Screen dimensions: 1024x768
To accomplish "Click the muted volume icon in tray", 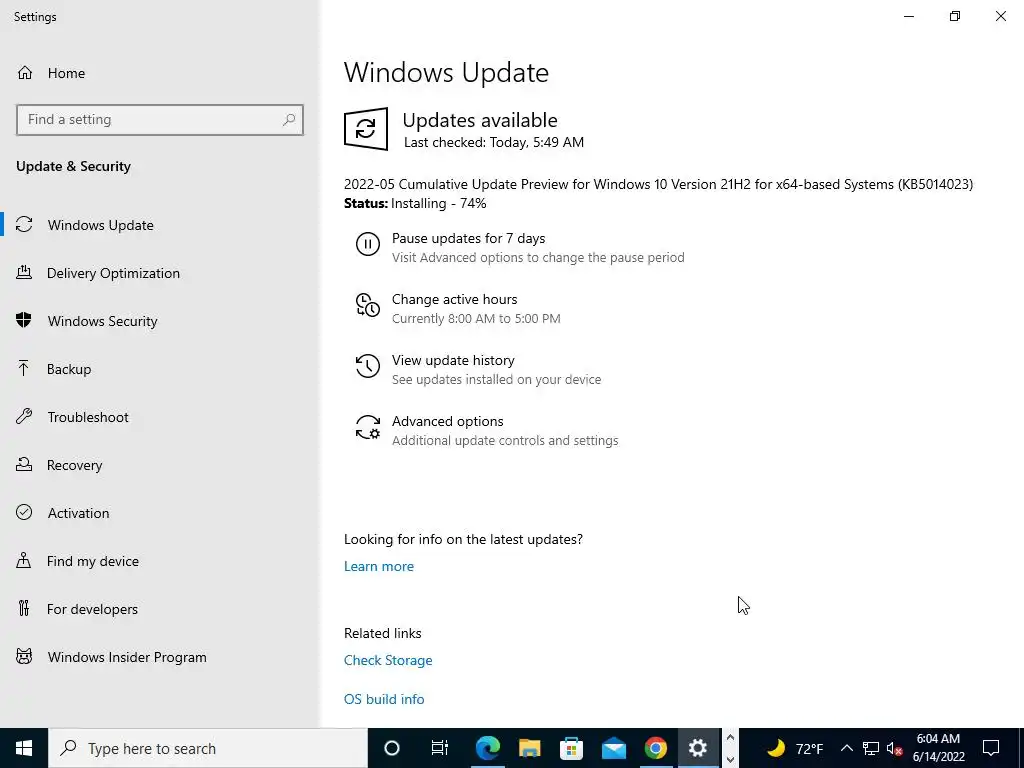I will pos(895,748).
